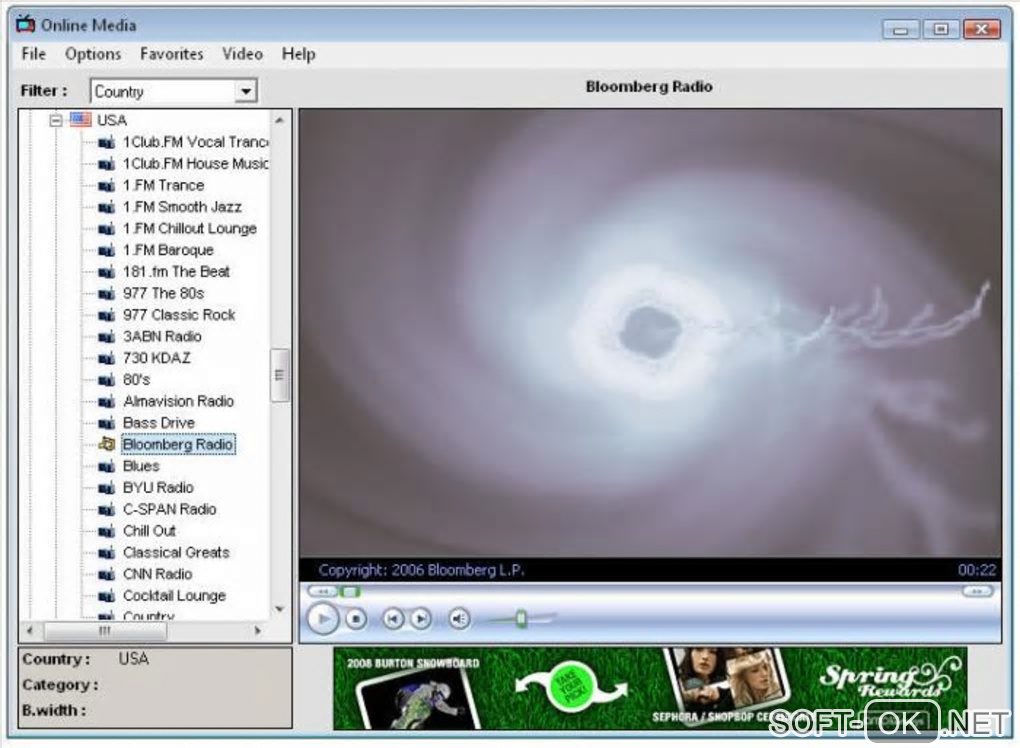1020x748 pixels.
Task: Click the station list horizontal scrollbar thumb
Action: coord(105,630)
